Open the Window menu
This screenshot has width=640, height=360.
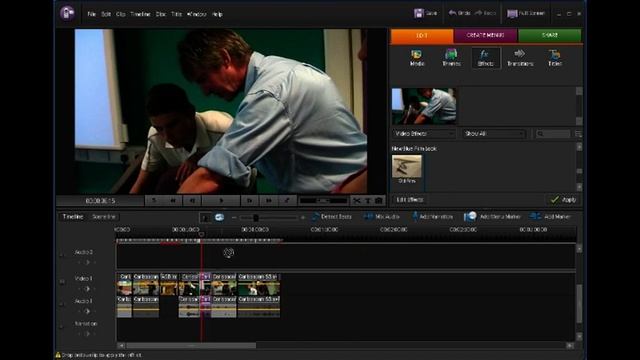197,14
